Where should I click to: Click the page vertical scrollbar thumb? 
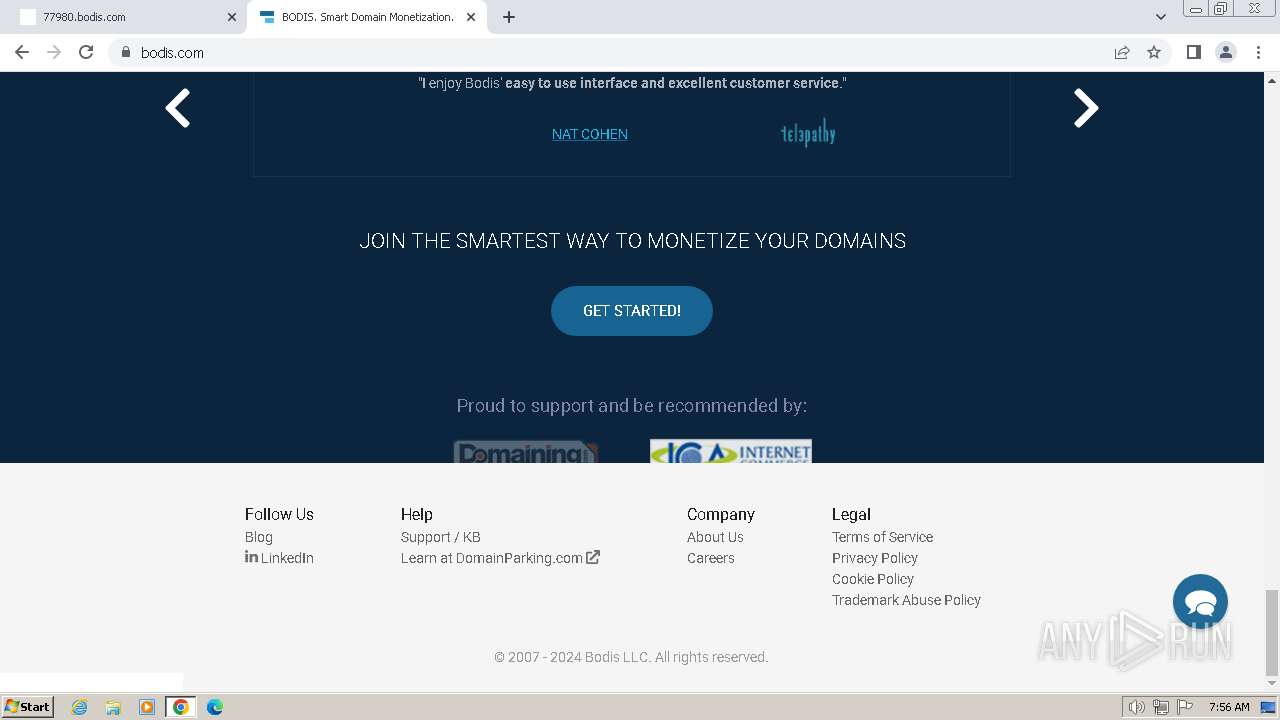point(1272,632)
